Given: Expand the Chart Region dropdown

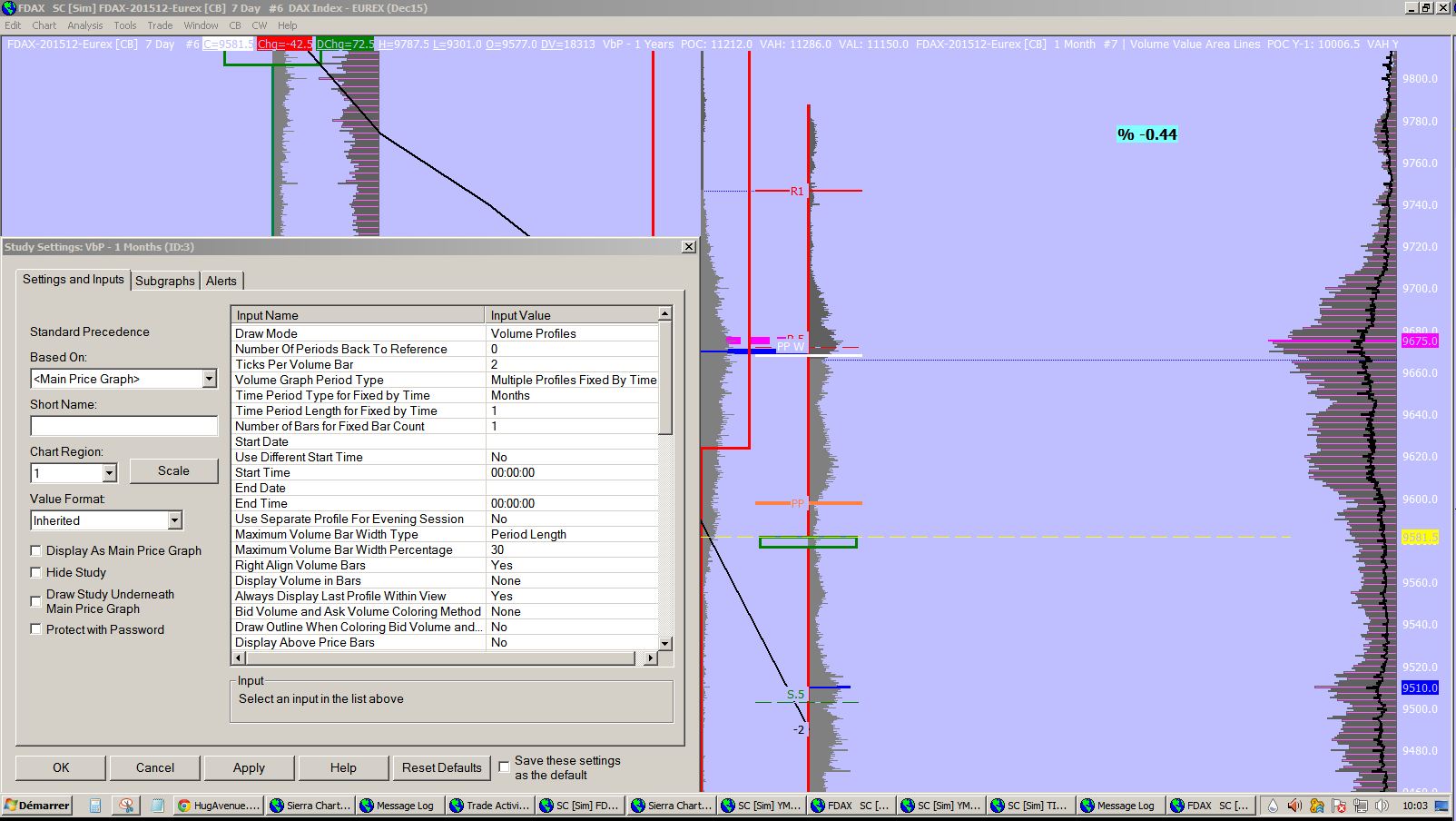Looking at the screenshot, I should click(x=109, y=473).
